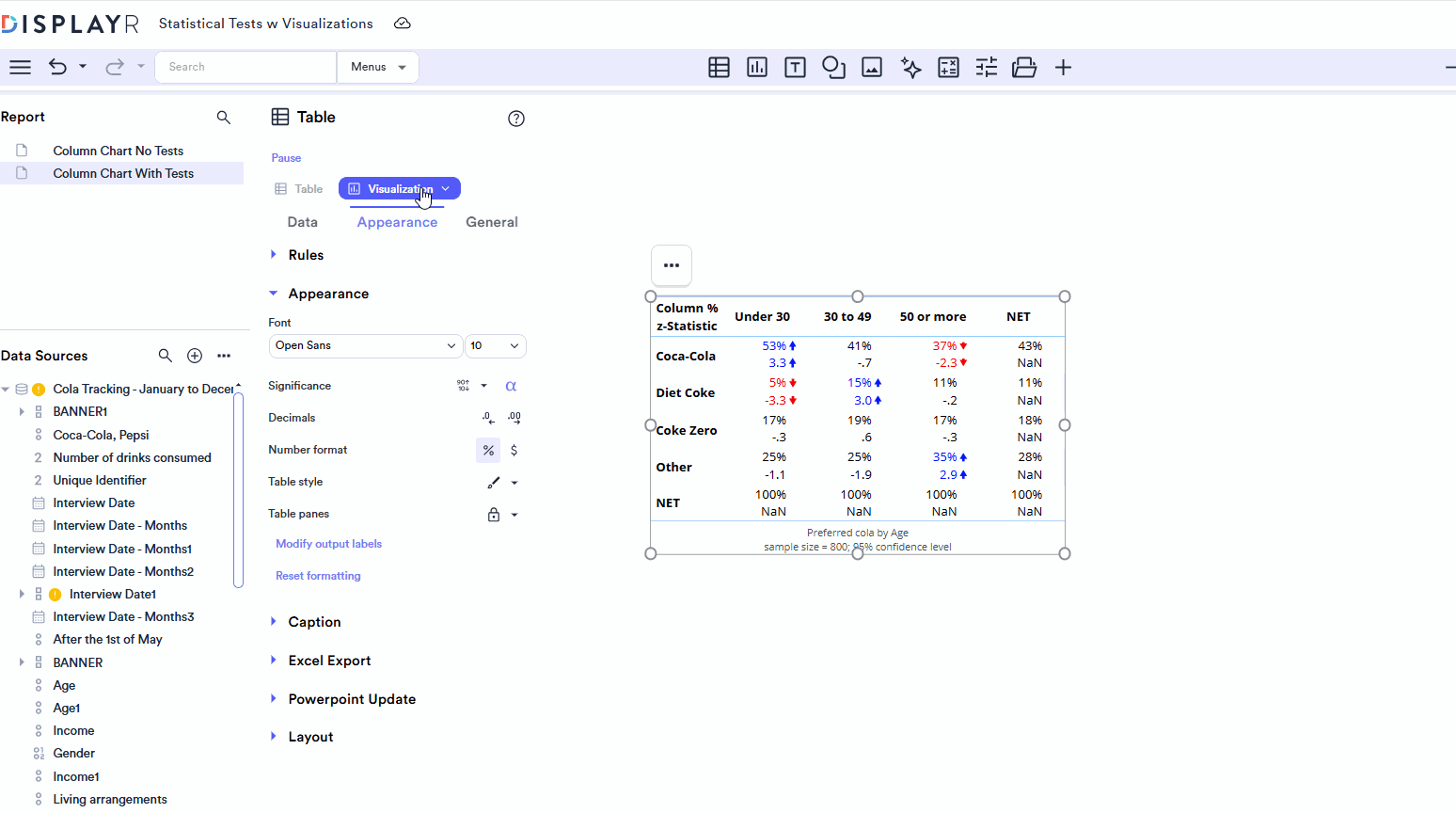Increase decimal places
Image resolution: width=1456 pixels, height=813 pixels.
pyautogui.click(x=514, y=418)
